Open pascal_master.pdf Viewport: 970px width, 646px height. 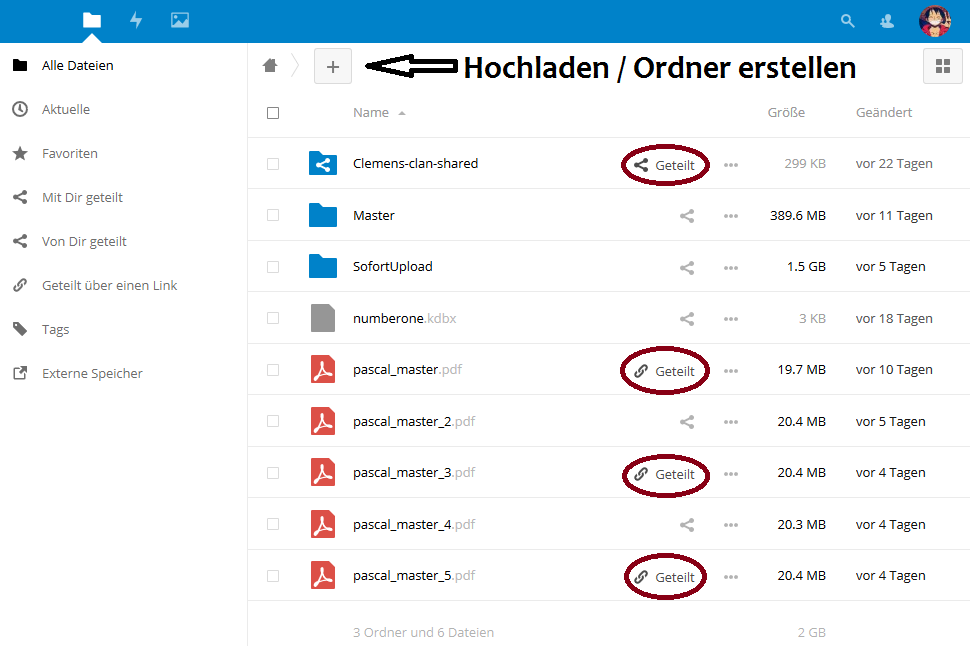(x=407, y=369)
